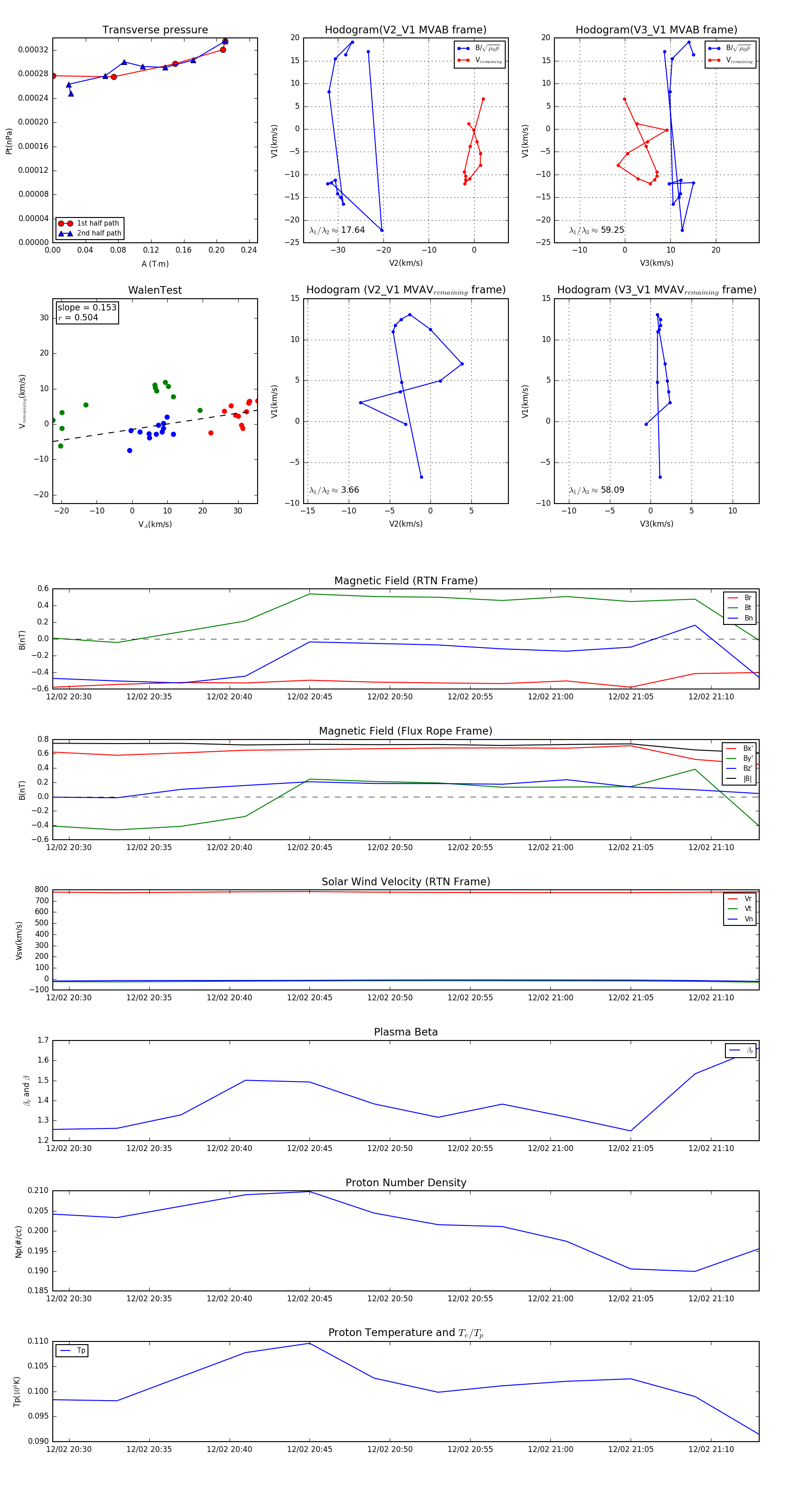The width and height of the screenshot is (812, 1489).
Task: Click the 'Tp(10⁶K)' y-axis label
Action: click(x=17, y=1392)
